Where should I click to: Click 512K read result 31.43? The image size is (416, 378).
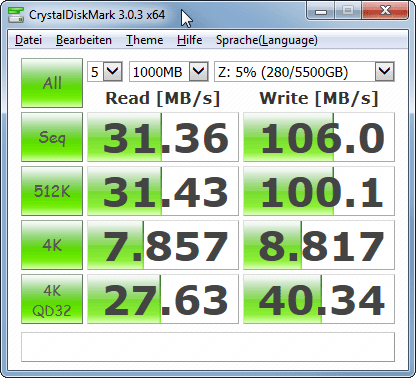click(x=163, y=191)
